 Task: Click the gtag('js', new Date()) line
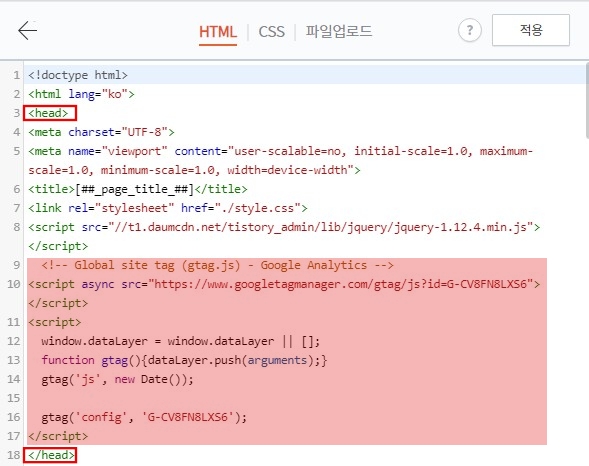[x=118, y=379]
